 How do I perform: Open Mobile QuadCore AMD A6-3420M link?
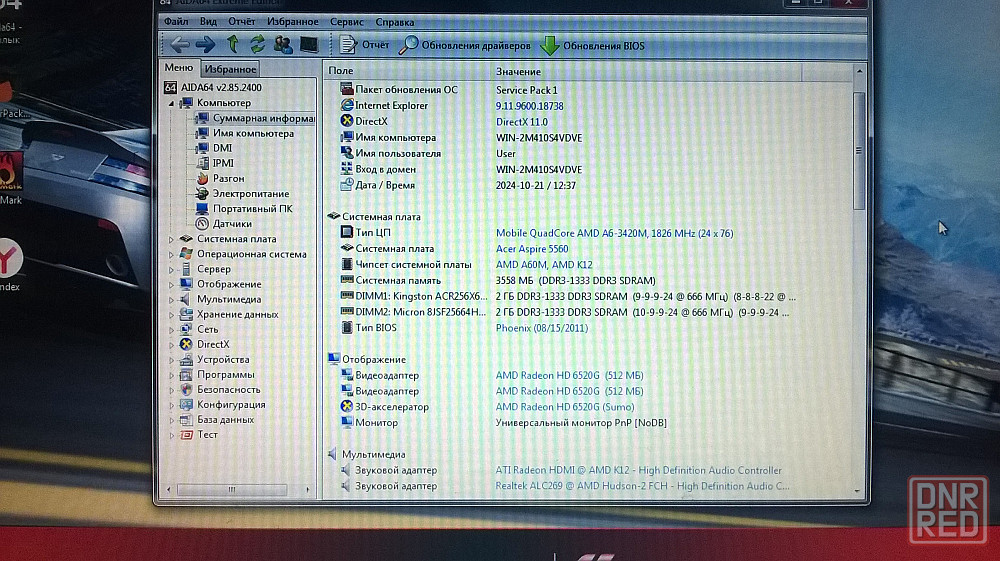pos(614,233)
